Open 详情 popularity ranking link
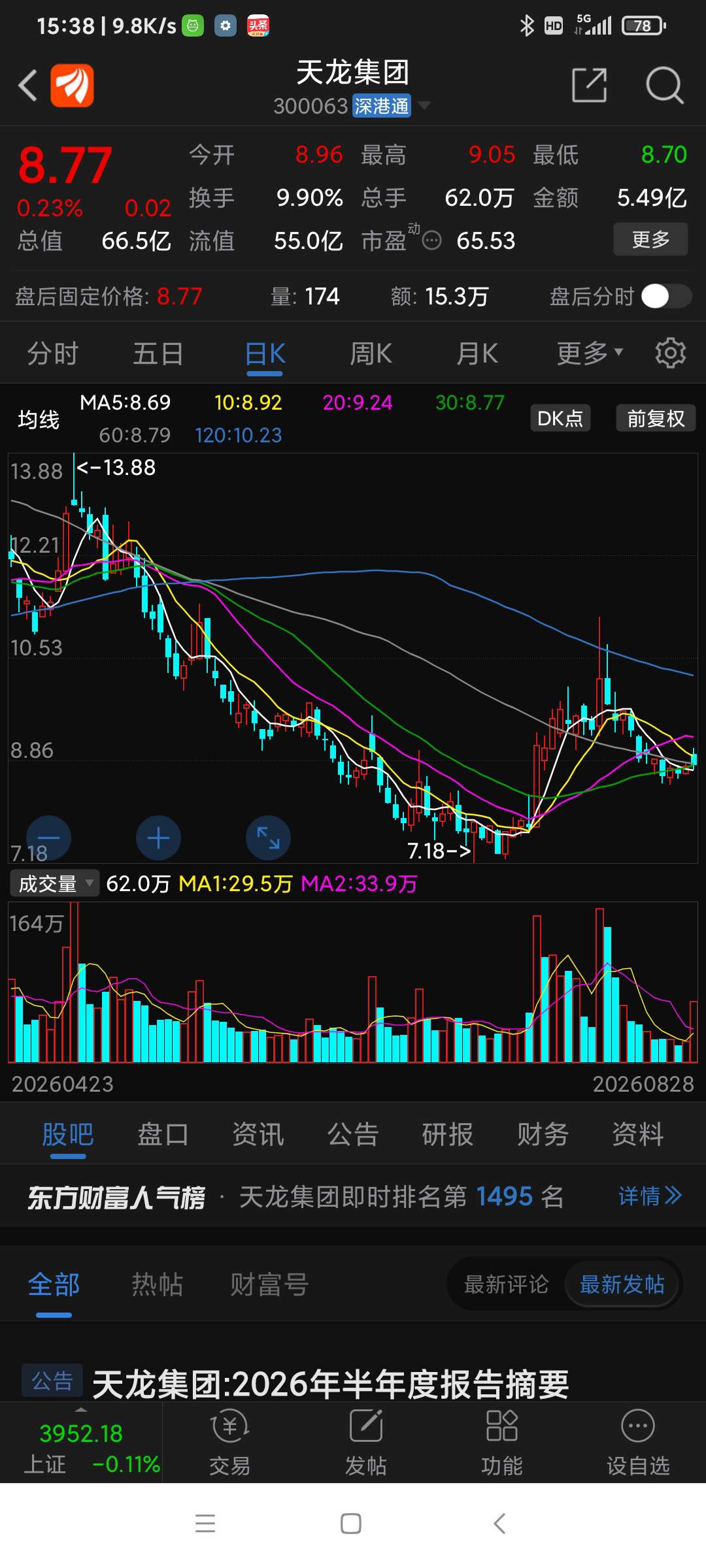706x1568 pixels. pos(650,1196)
